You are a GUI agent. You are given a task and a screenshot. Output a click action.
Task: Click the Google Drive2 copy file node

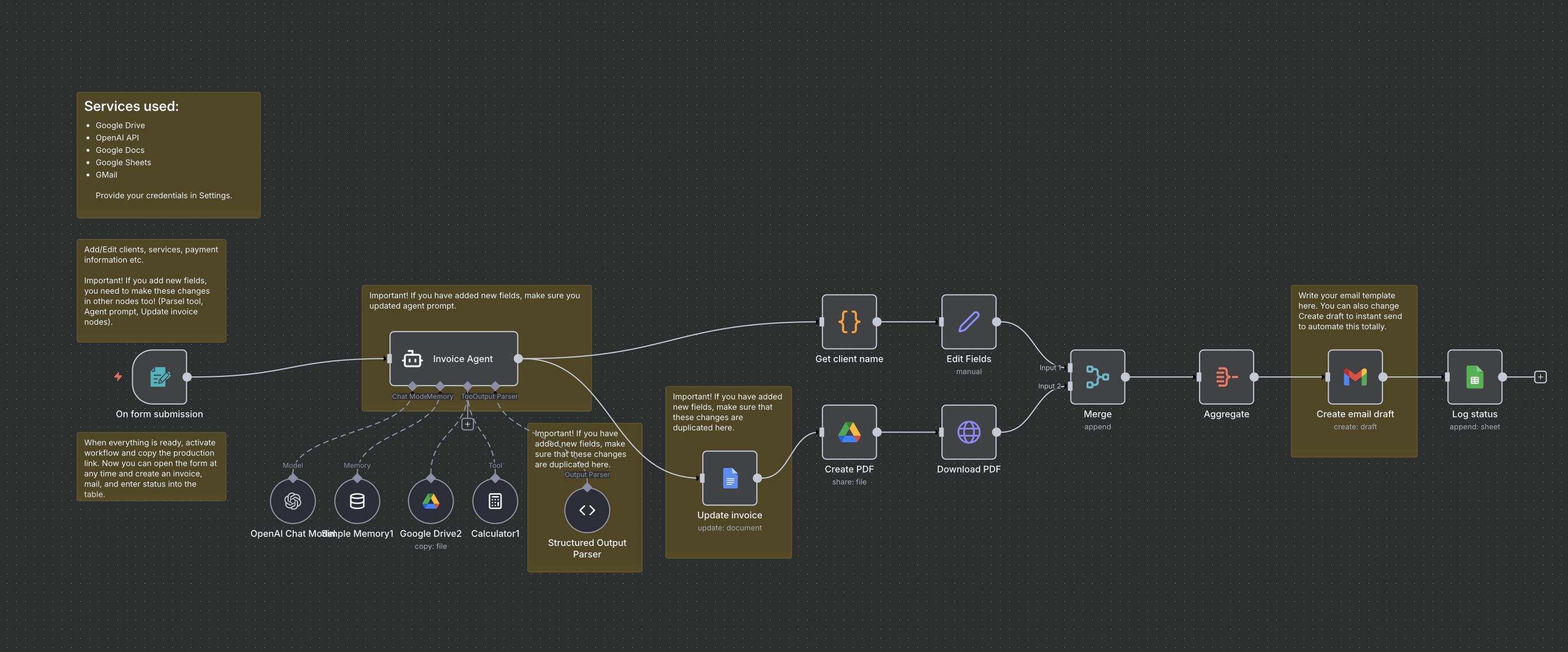pyautogui.click(x=431, y=501)
